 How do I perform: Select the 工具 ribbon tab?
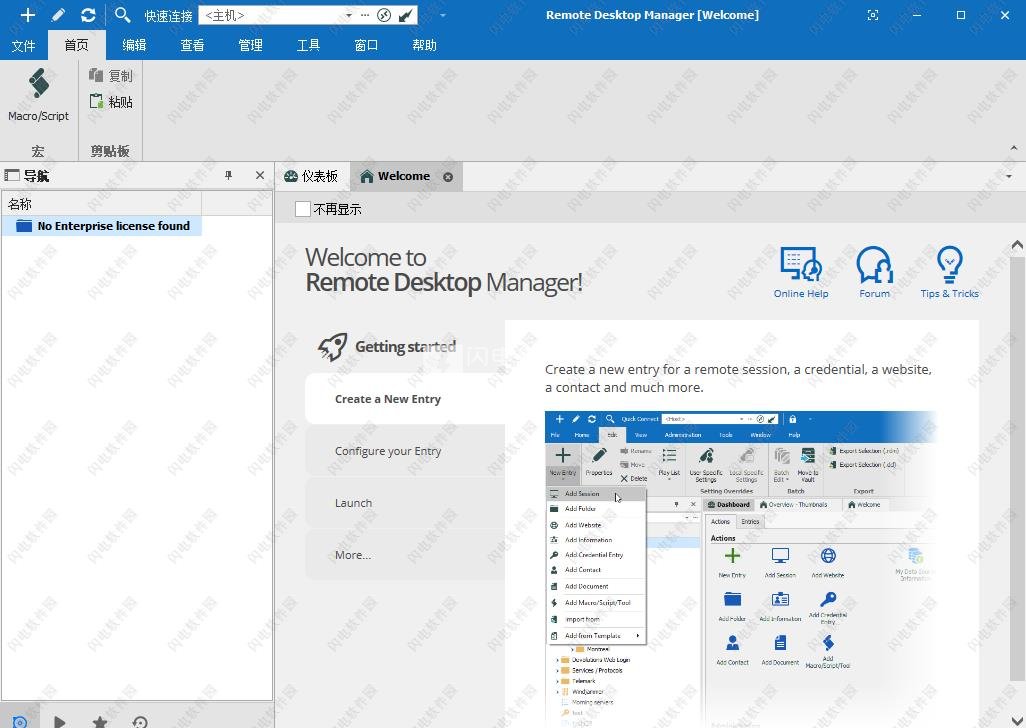tap(308, 45)
